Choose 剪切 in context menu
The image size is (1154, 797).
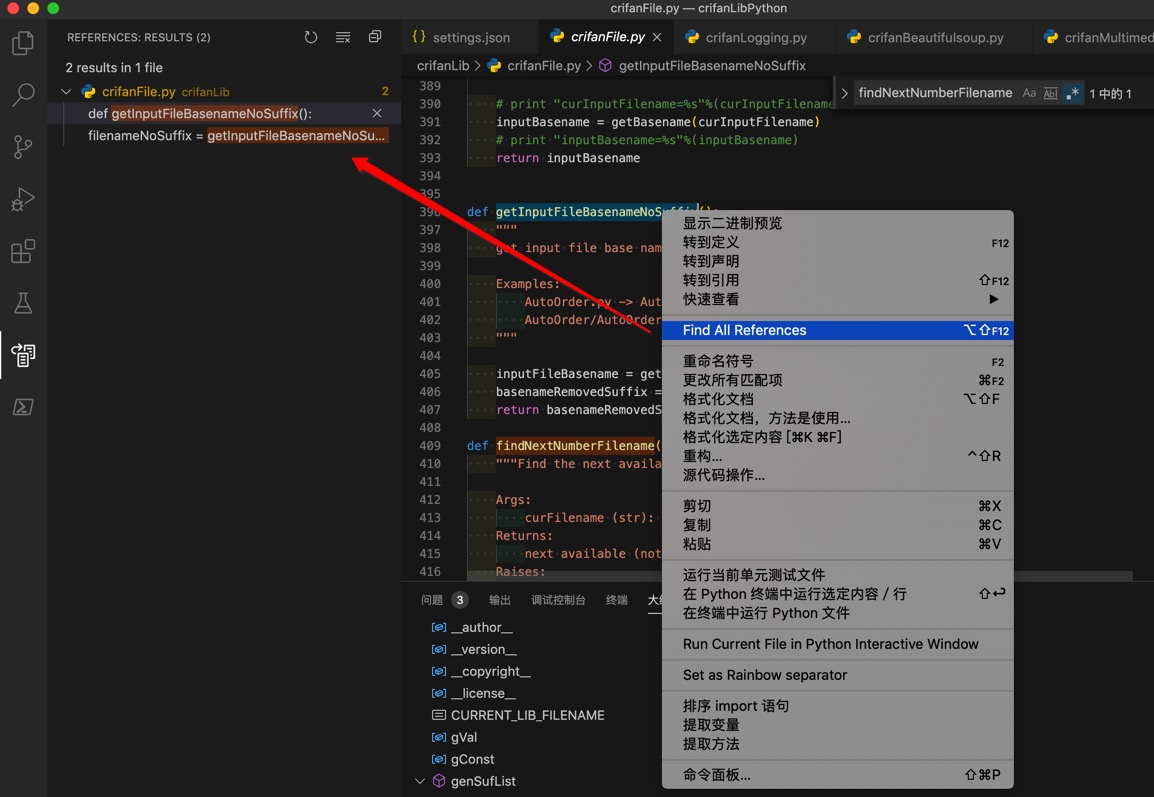click(838, 506)
